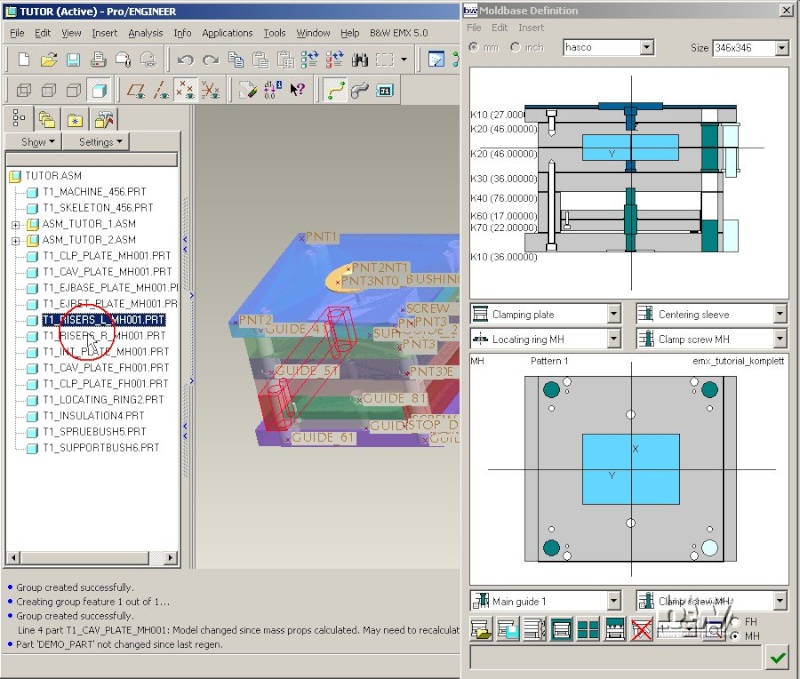Open the Centering sleeve dropdown
Viewport: 800px width, 679px height.
[780, 314]
